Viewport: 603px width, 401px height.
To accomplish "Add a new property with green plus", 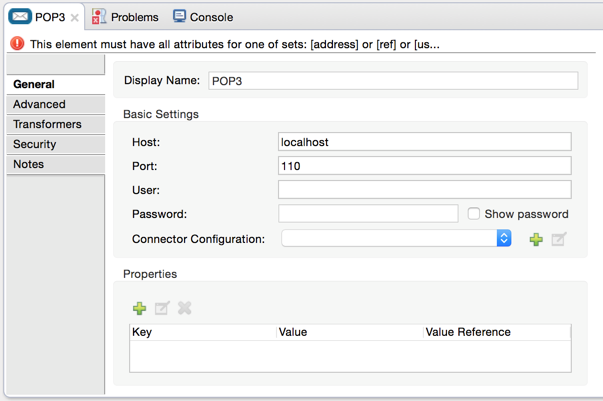I will pos(139,308).
